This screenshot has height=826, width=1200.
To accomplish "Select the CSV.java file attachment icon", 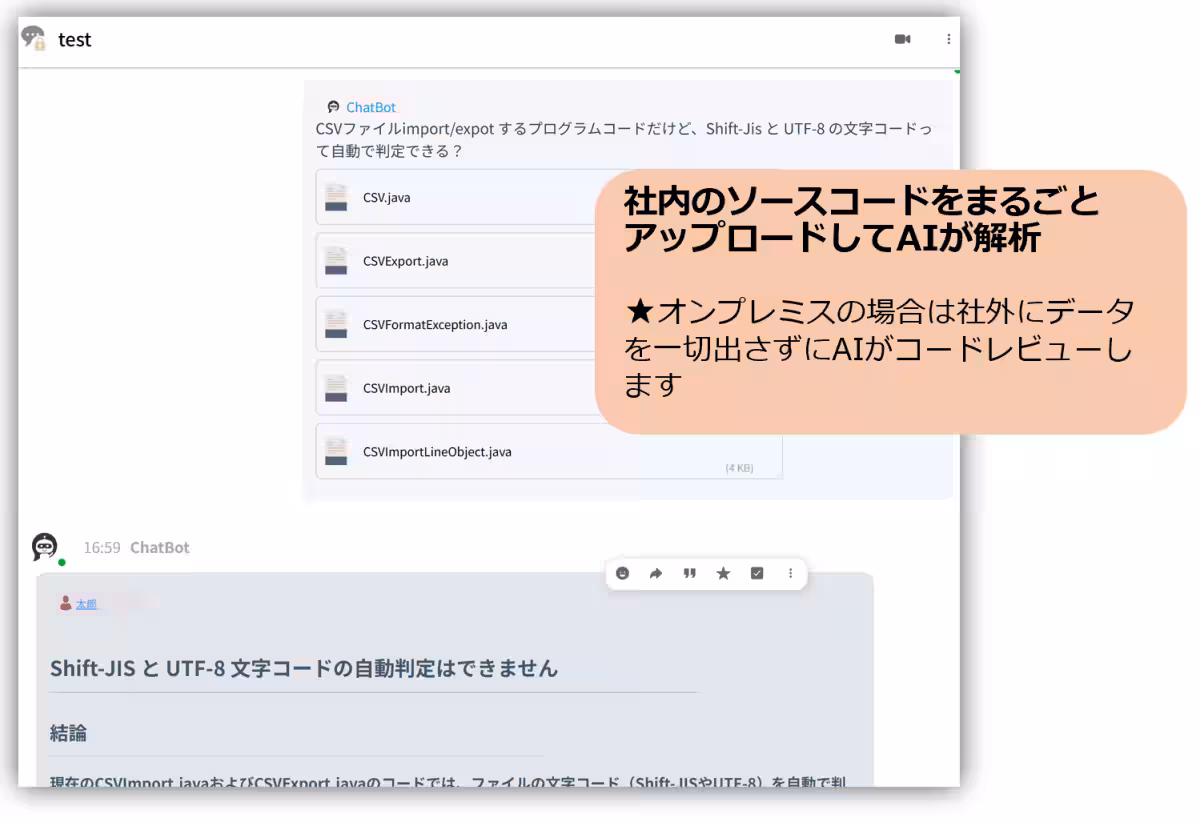I will (x=336, y=197).
